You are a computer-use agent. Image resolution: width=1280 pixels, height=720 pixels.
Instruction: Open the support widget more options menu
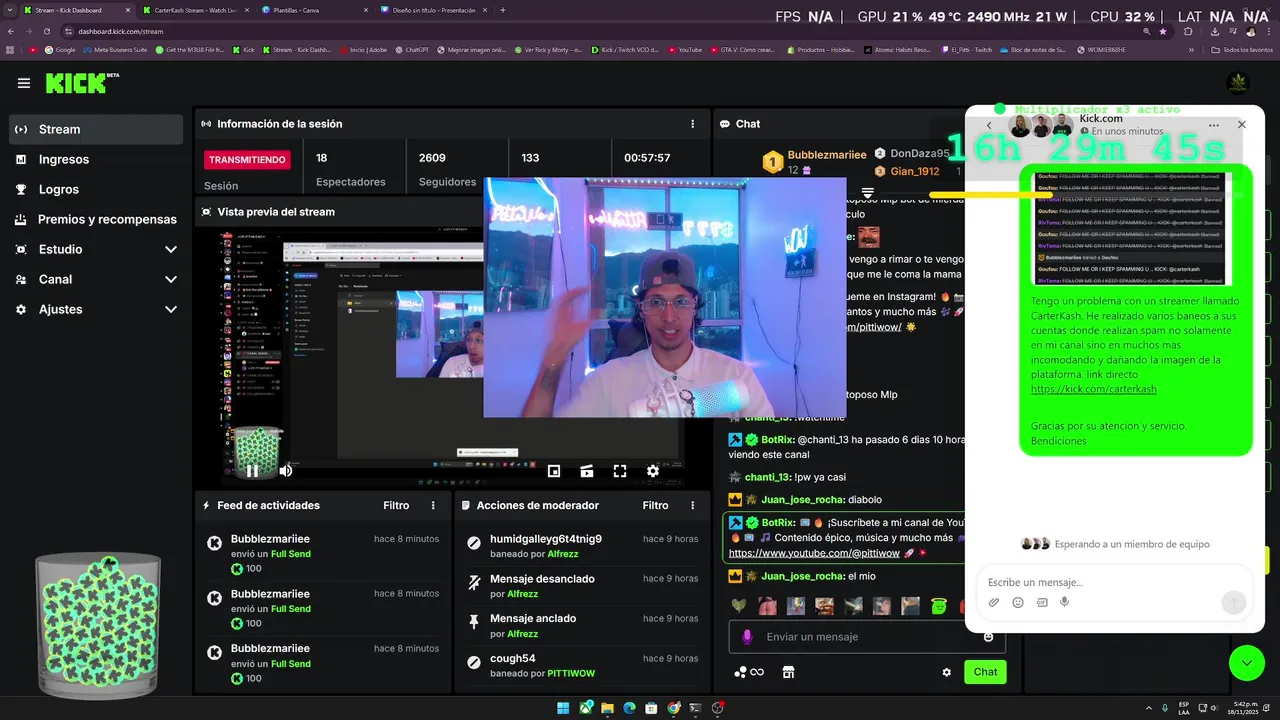coord(1214,125)
